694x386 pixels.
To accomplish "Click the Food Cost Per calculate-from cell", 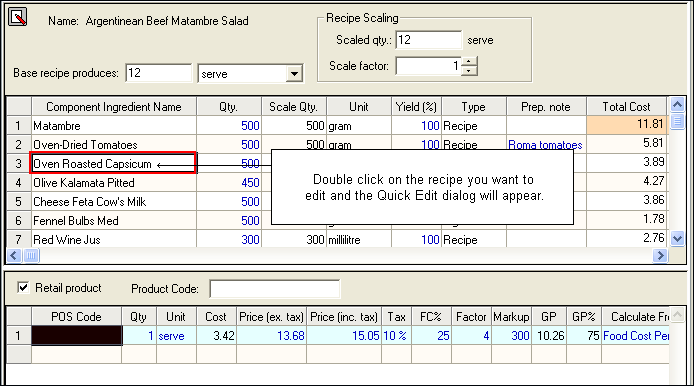I will point(636,336).
